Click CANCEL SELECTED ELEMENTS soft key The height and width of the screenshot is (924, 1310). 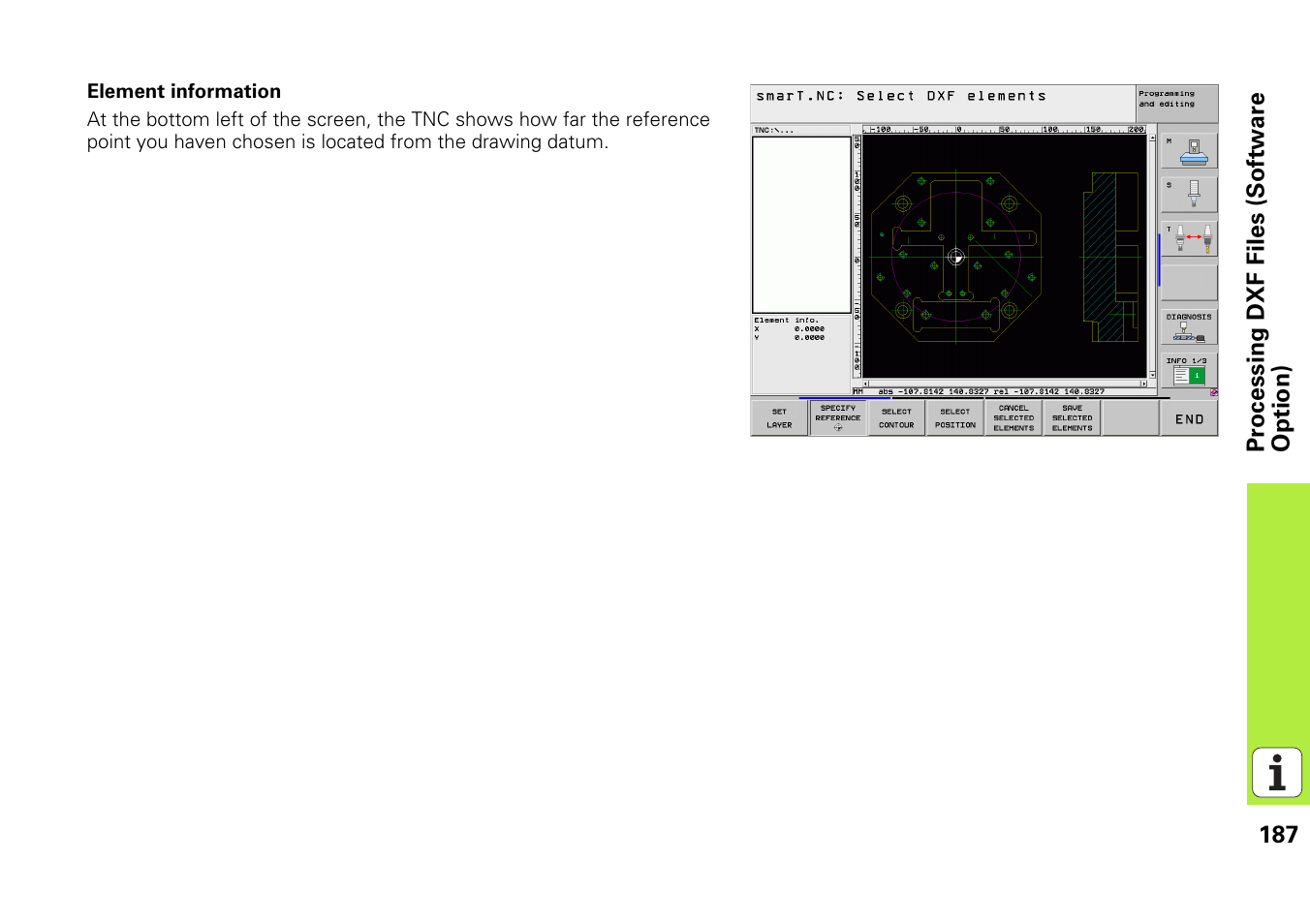tap(1014, 418)
